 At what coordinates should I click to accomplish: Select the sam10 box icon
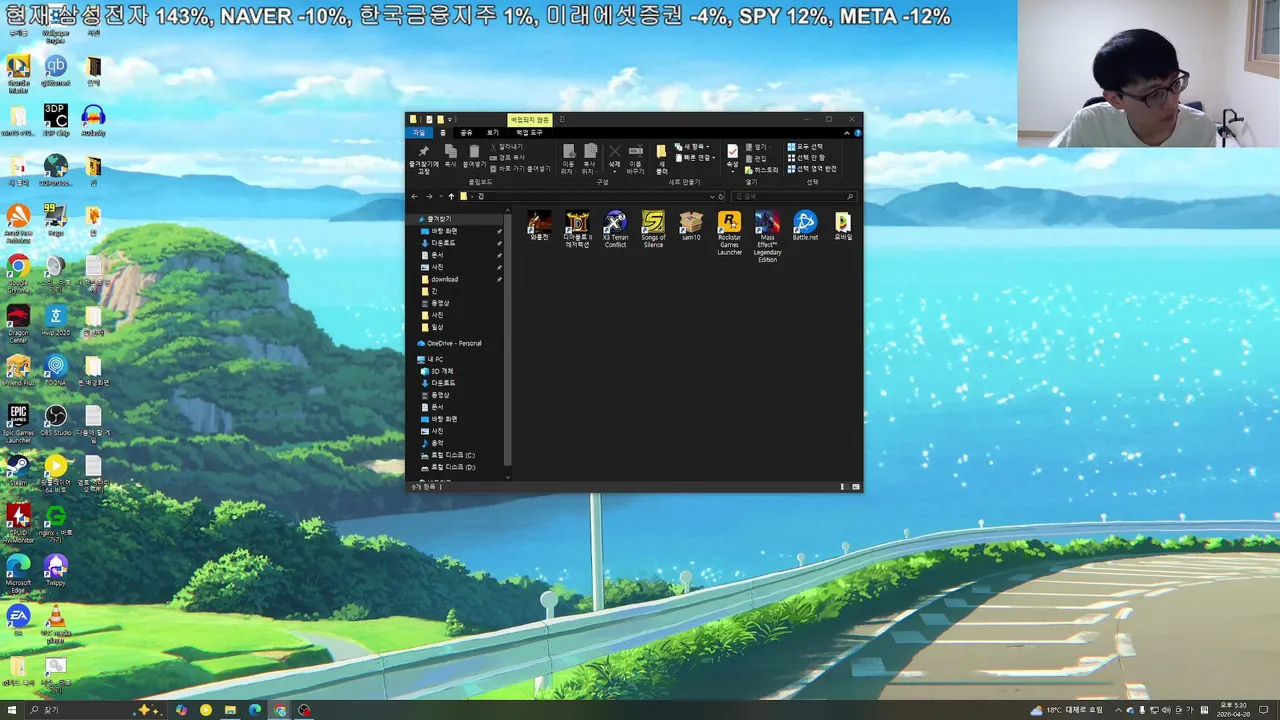tap(691, 226)
